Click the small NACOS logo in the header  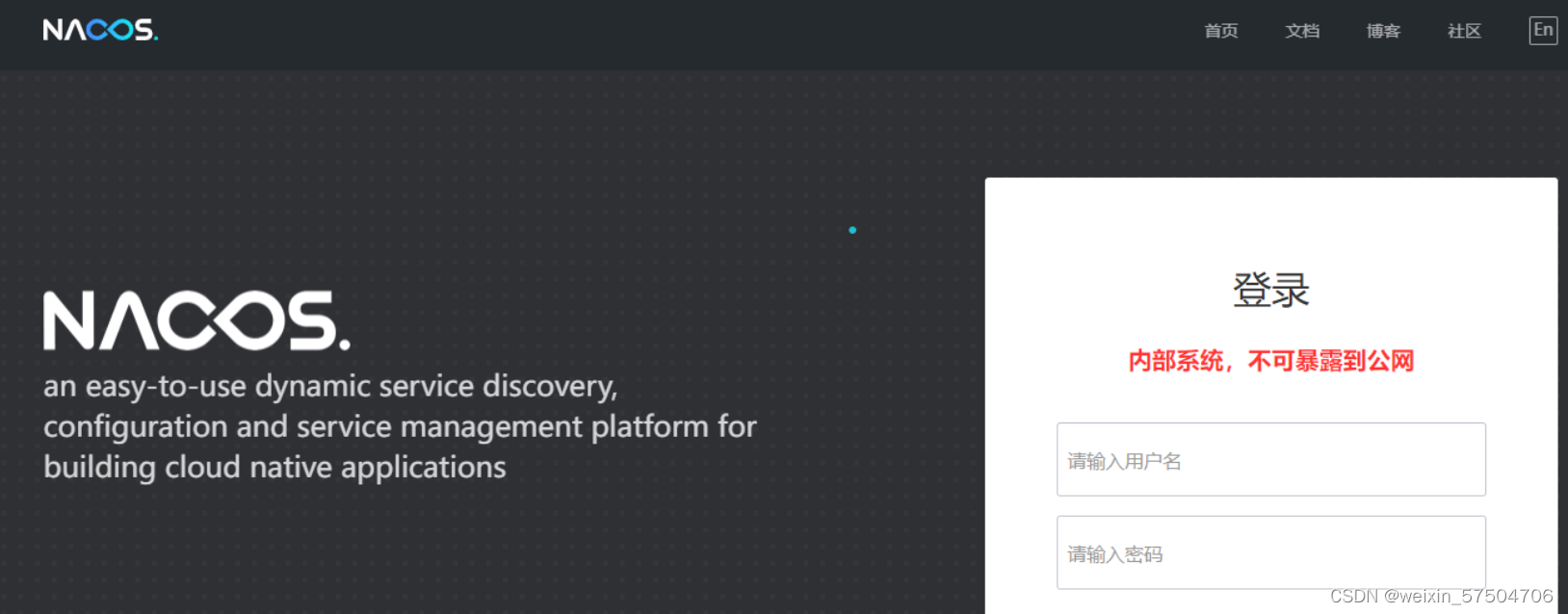tap(100, 30)
